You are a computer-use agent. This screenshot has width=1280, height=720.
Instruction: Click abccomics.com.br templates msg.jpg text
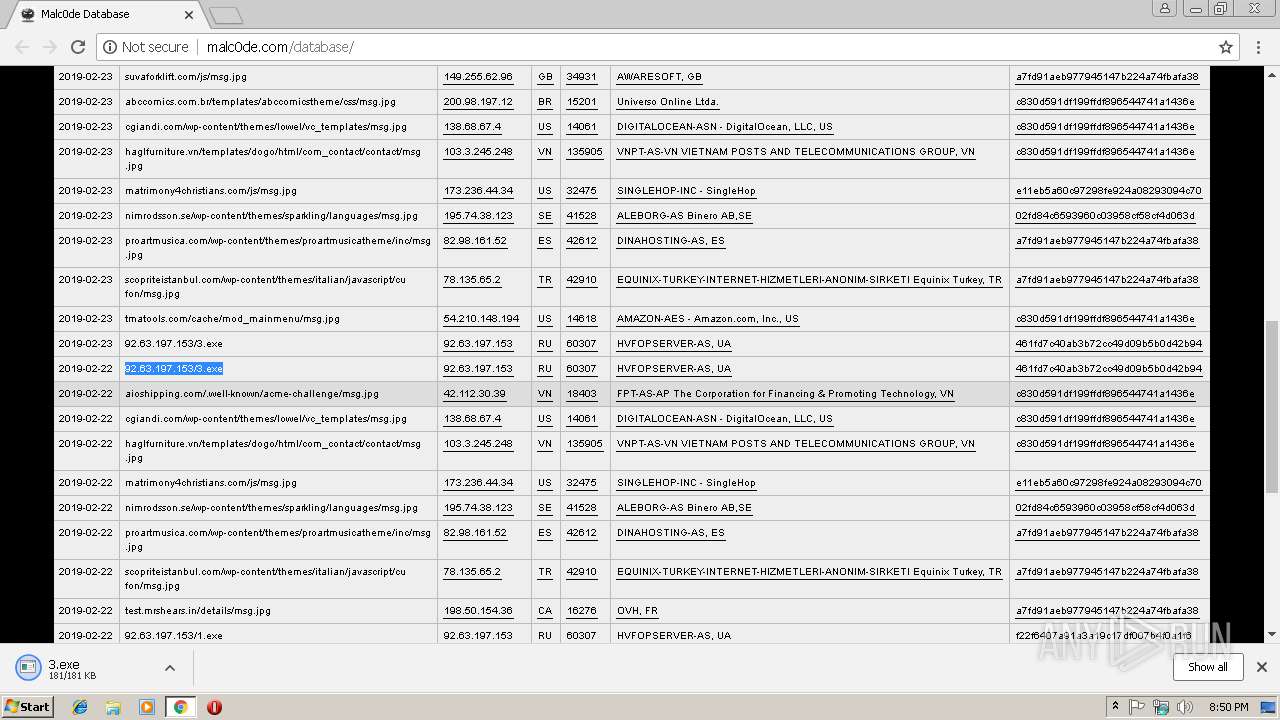point(260,102)
